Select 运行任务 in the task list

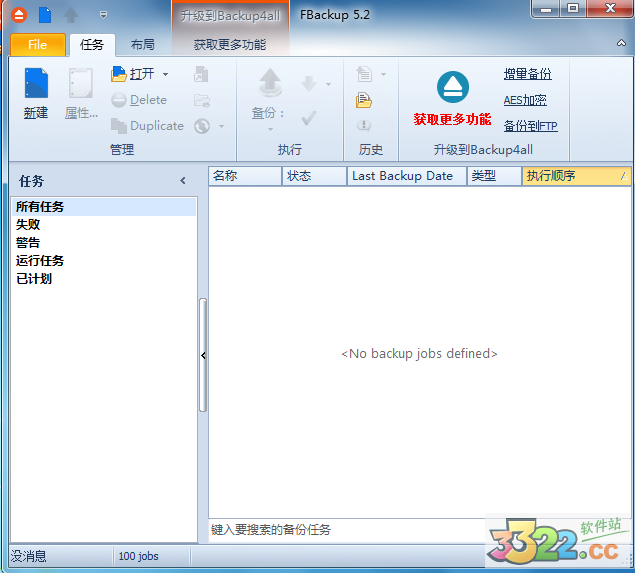point(104,260)
